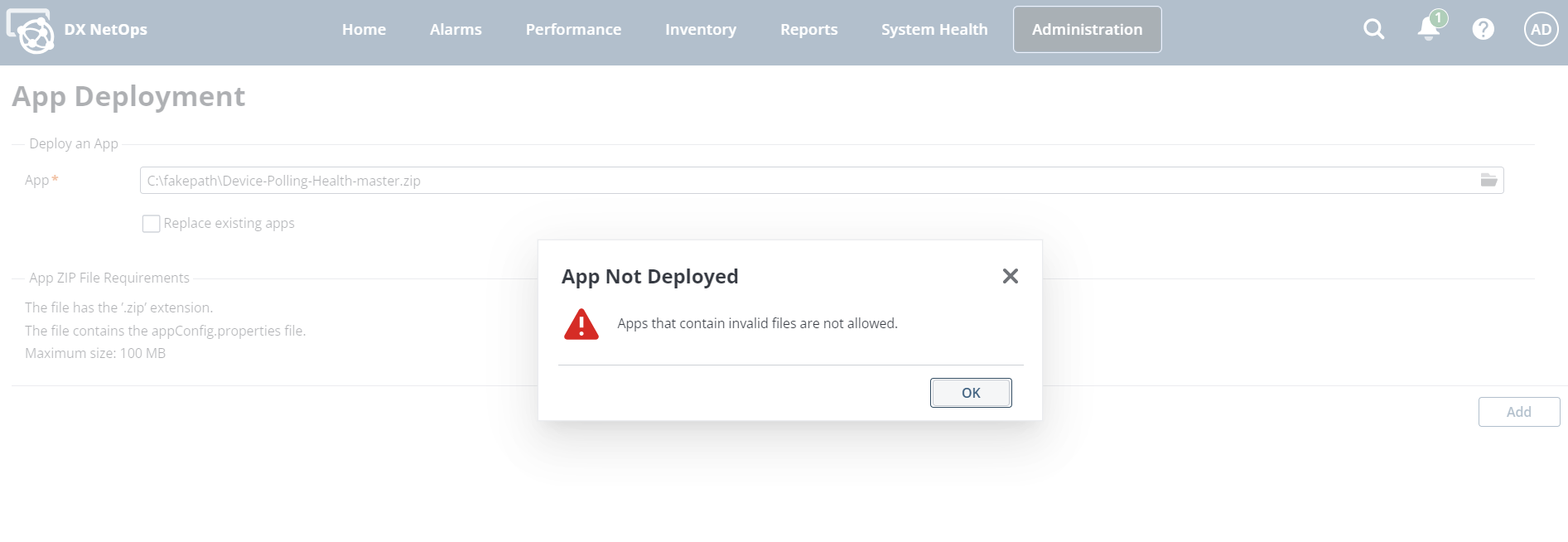Select the Administration menu

[1087, 30]
